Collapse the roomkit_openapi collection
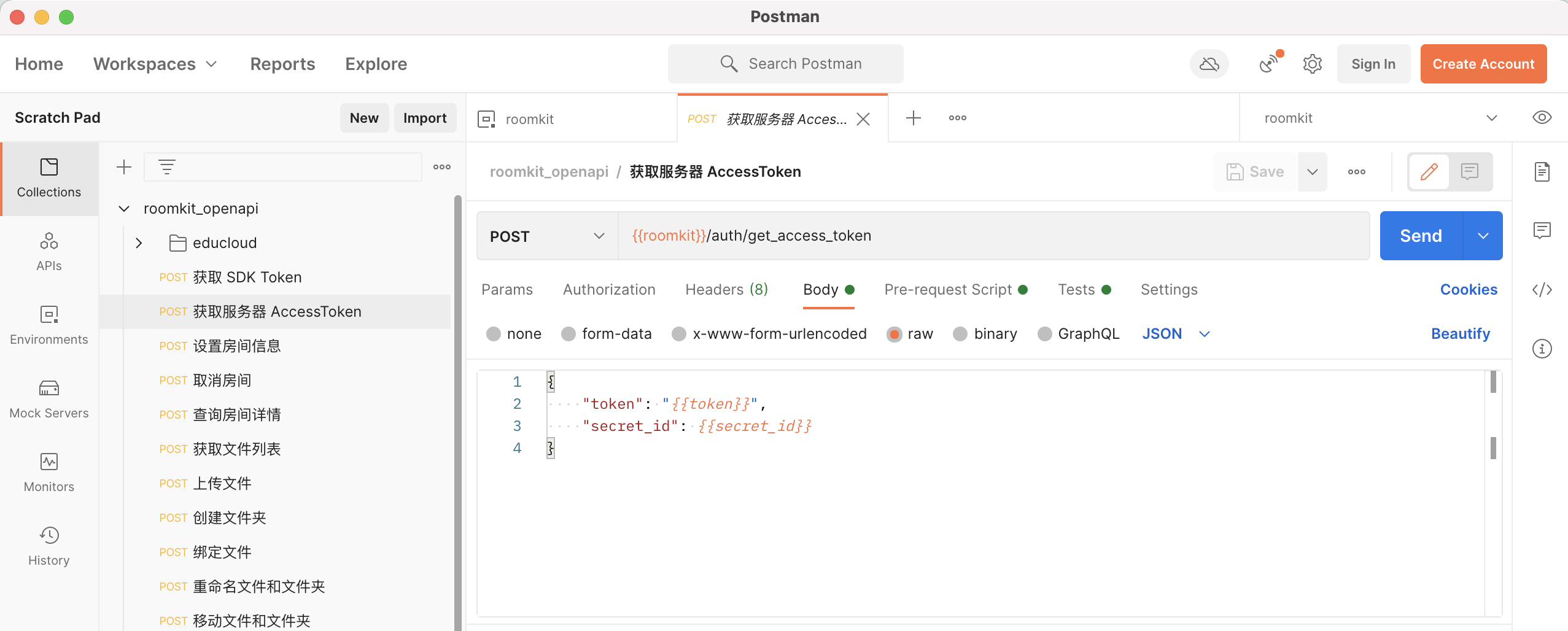 [x=123, y=208]
